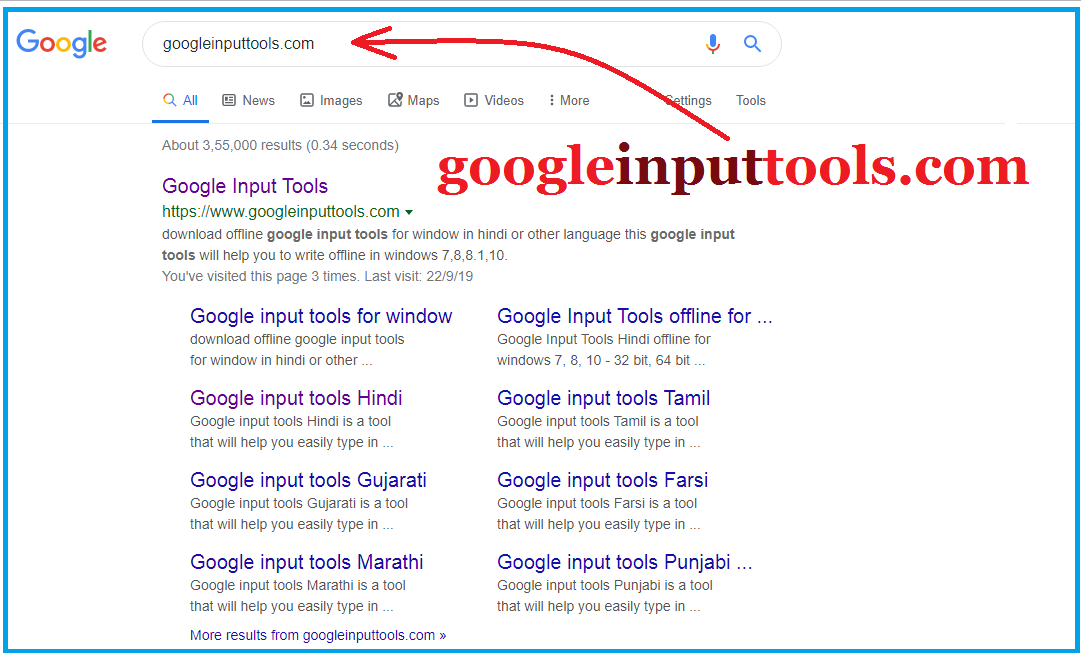Click the Google logo
Viewport: 1081px width, 653px height.
61,43
